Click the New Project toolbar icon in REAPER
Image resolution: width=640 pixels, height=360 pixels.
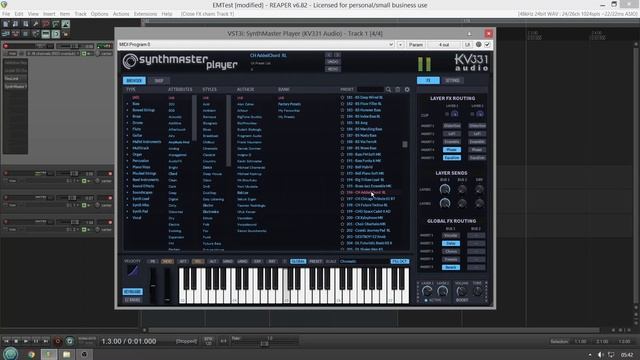tap(6, 24)
